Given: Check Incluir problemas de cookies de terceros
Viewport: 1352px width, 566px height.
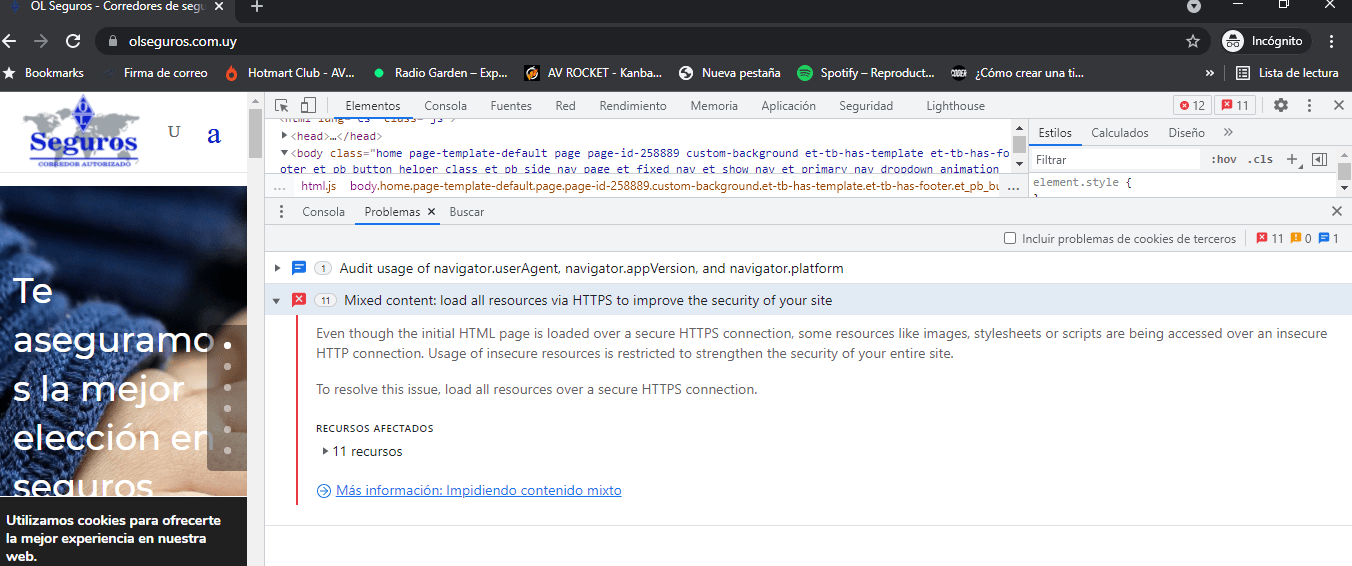Looking at the screenshot, I should pyautogui.click(x=1010, y=238).
